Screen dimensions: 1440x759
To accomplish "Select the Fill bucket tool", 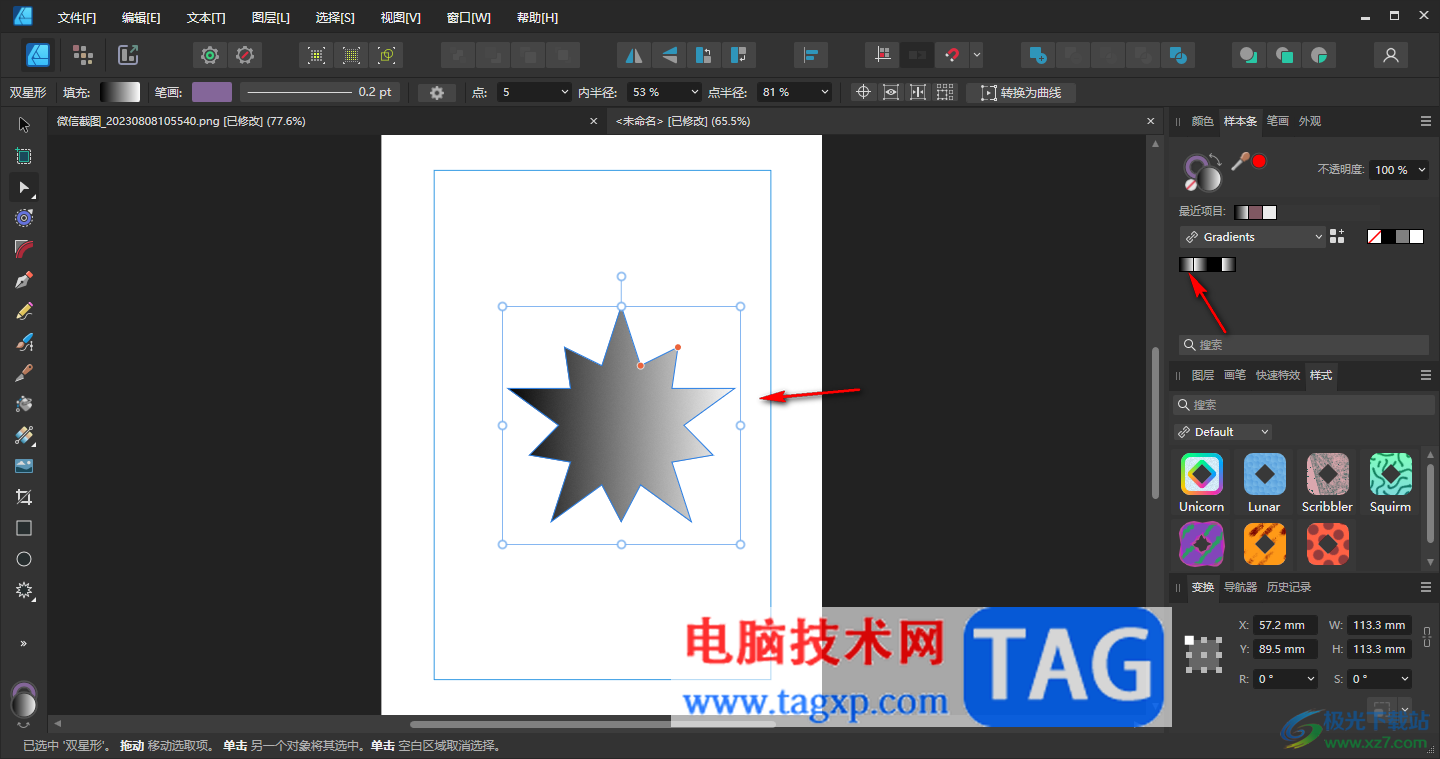I will point(24,404).
